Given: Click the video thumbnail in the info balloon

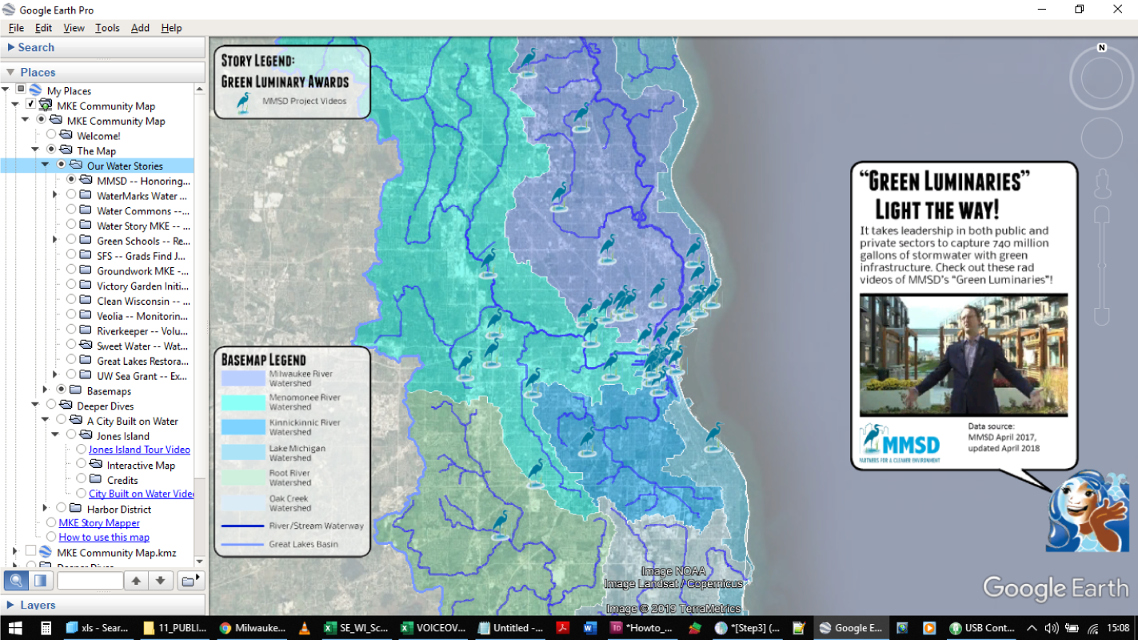Looking at the screenshot, I should tap(964, 355).
